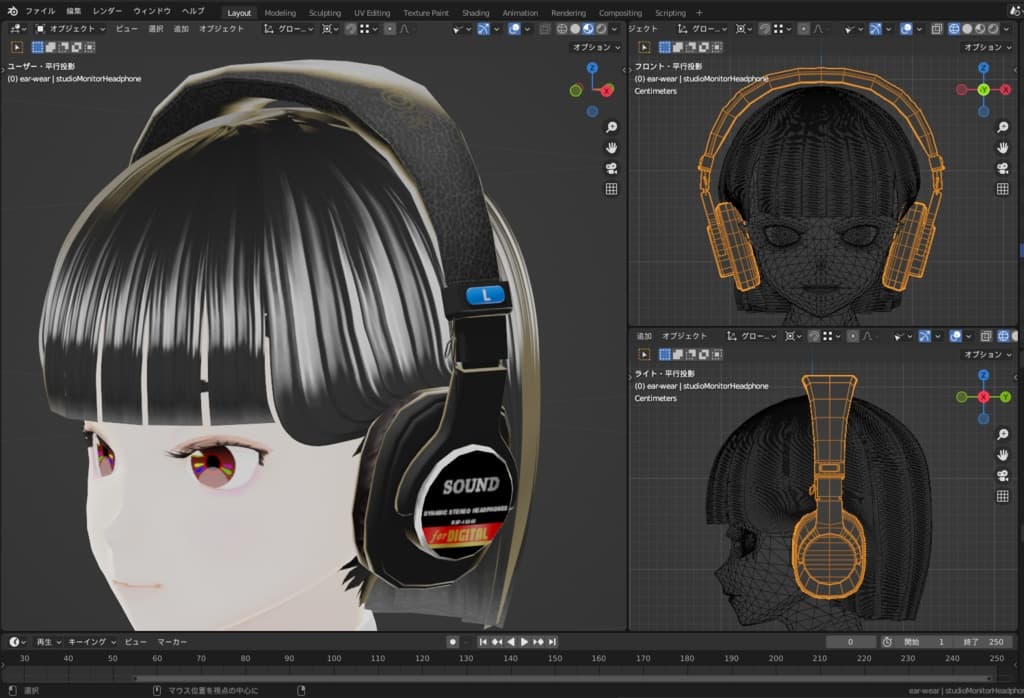
Task: Toggle proportional editing in main viewport header
Action: click(x=389, y=29)
